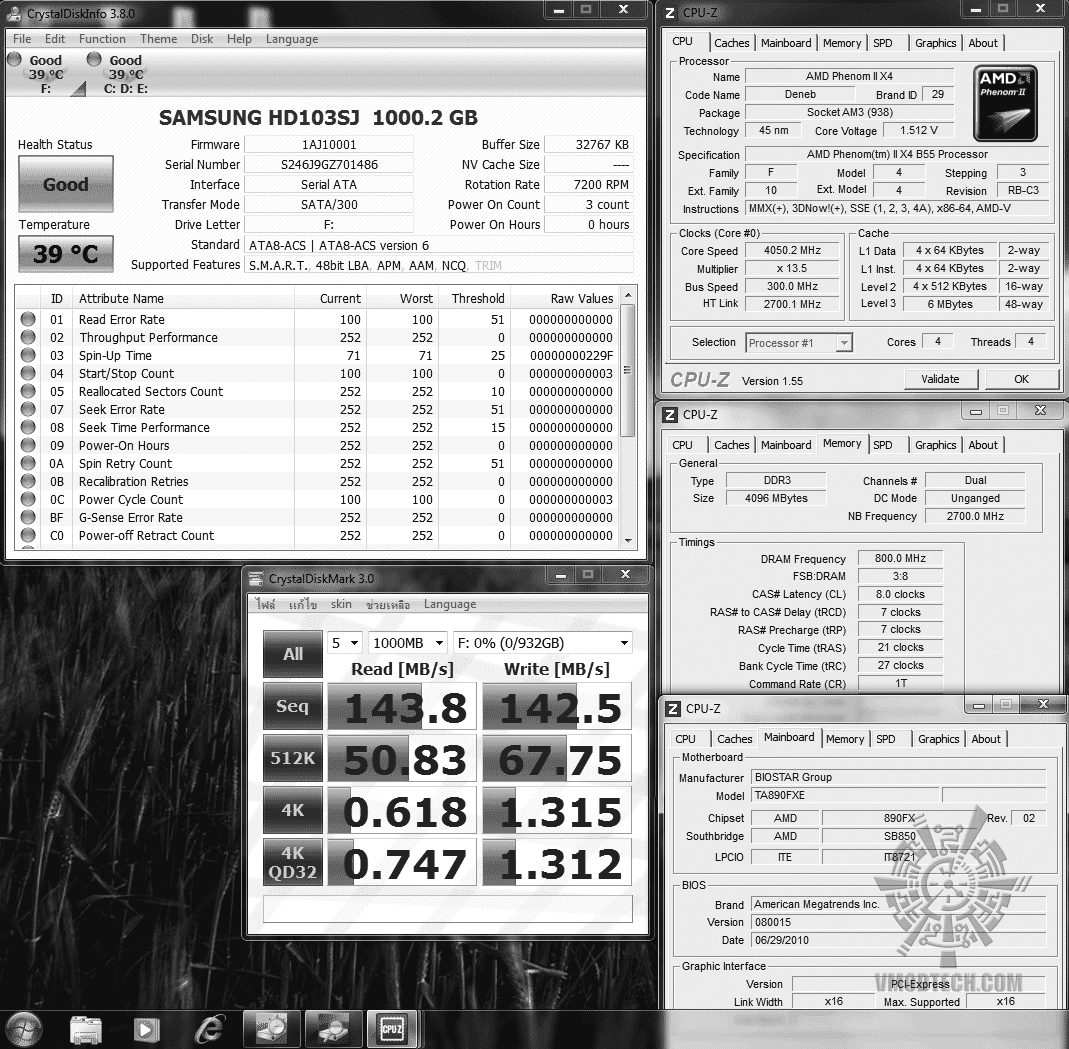Click the Power-off Retract Count status orb
The image size is (1069, 1049).
click(28, 535)
